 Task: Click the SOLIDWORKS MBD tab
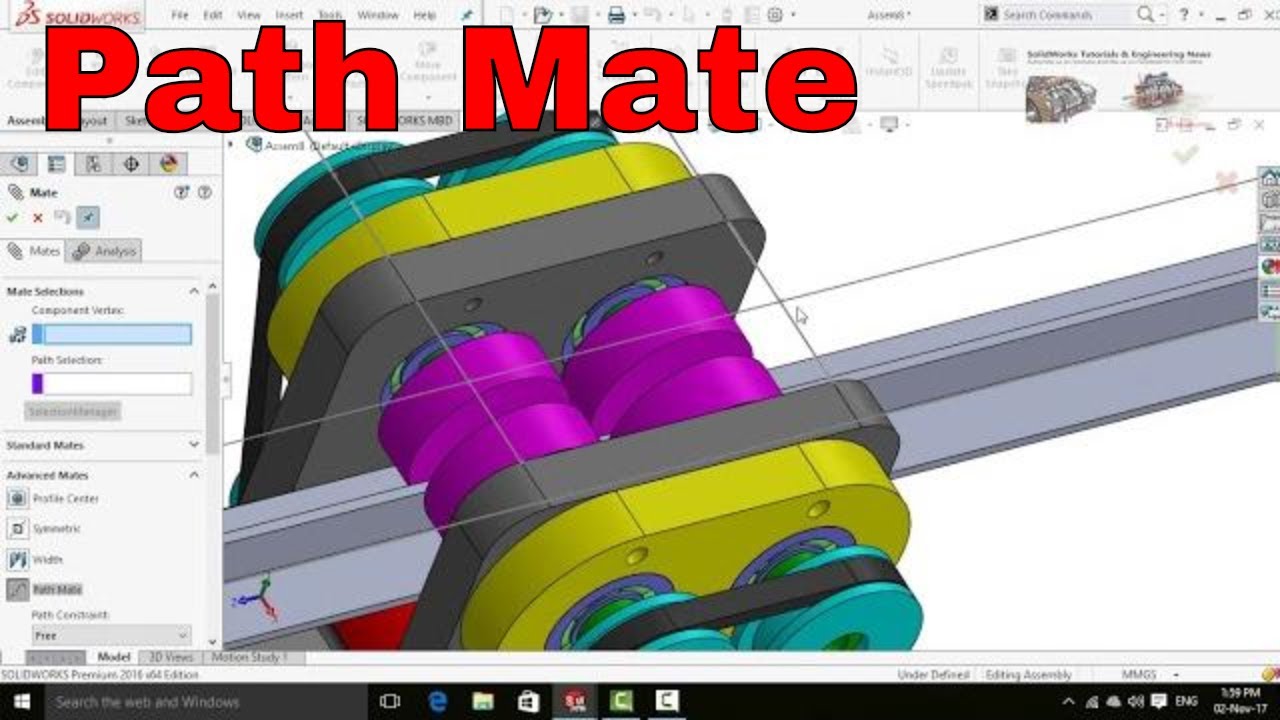click(405, 121)
